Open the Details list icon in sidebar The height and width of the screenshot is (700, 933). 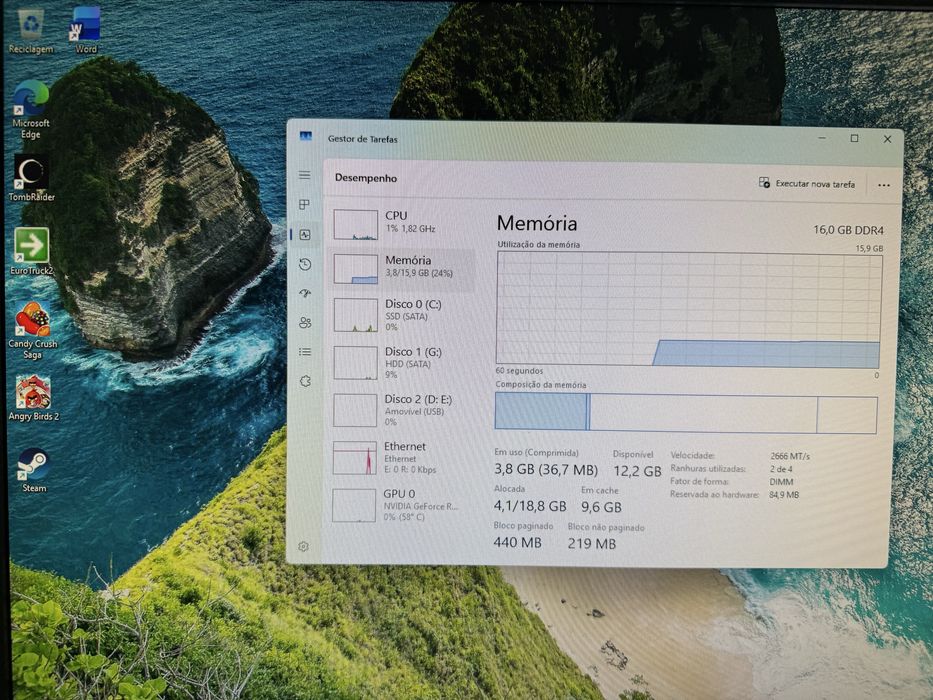(305, 352)
